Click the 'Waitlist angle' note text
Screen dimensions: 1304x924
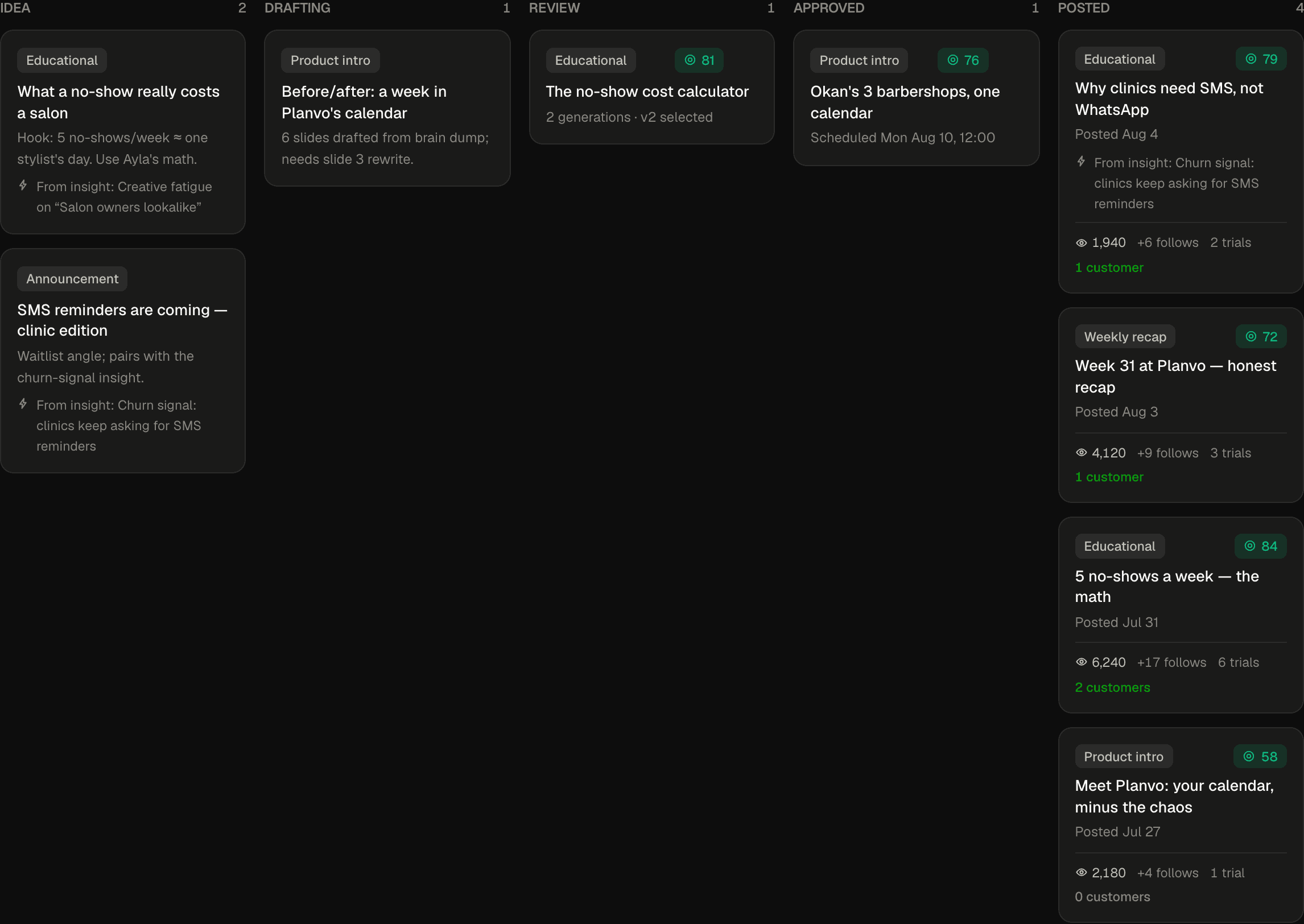pos(105,367)
